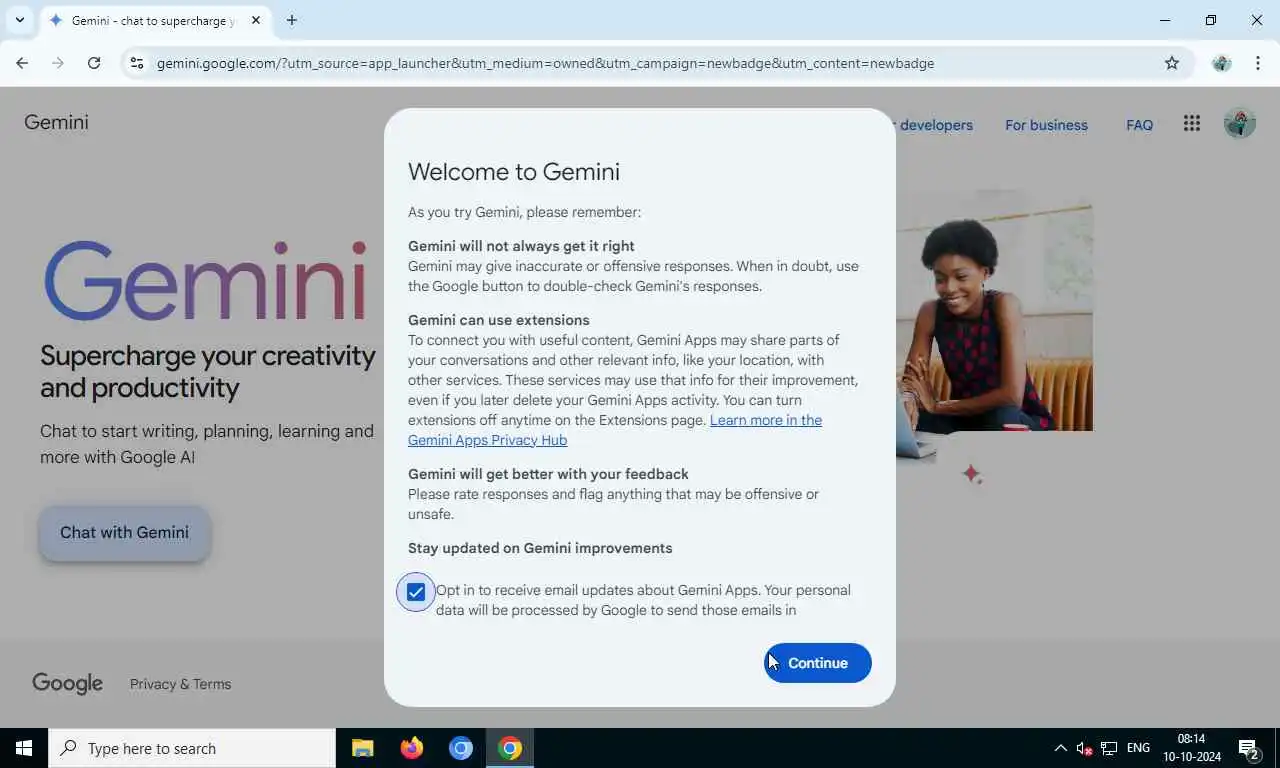Click the browser back arrow
Viewport: 1280px width, 768px height.
click(x=22, y=63)
